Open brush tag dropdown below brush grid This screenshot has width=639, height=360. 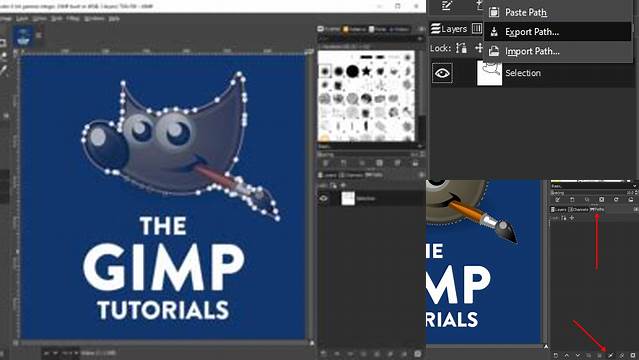tap(370, 146)
